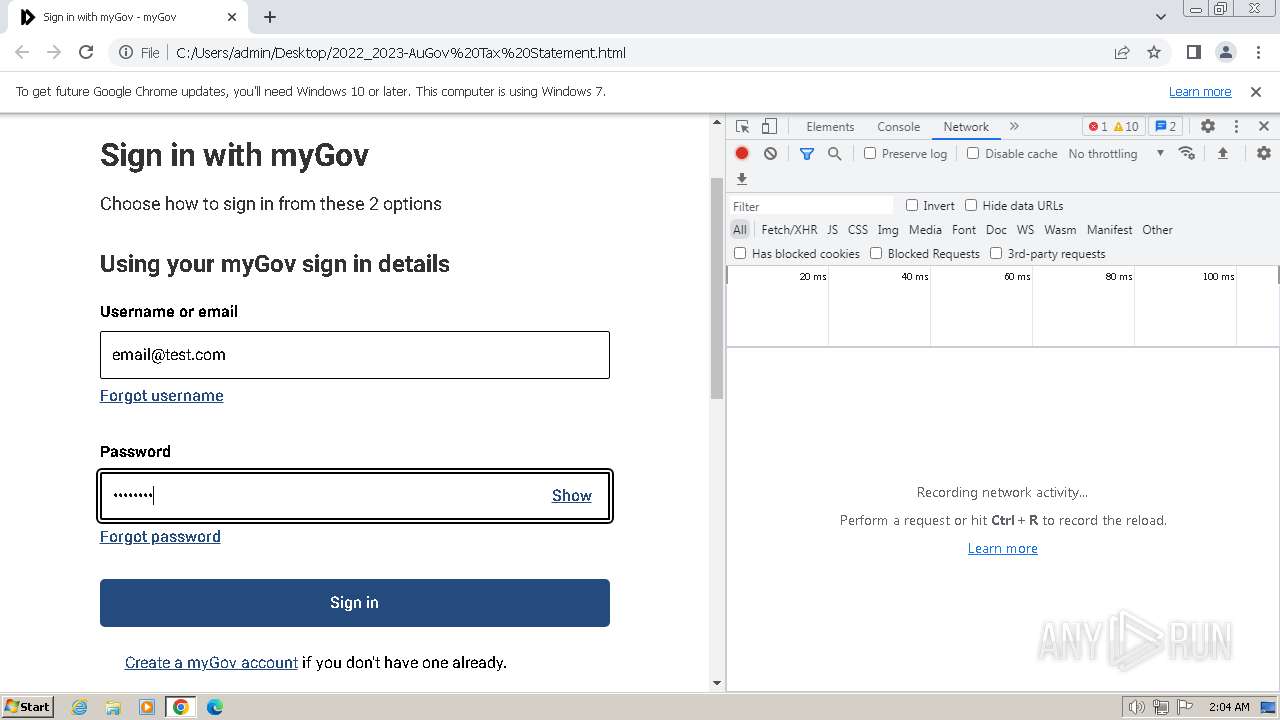Open Learn more in the update bar
Screen dimensions: 1280x720
coord(1200,91)
